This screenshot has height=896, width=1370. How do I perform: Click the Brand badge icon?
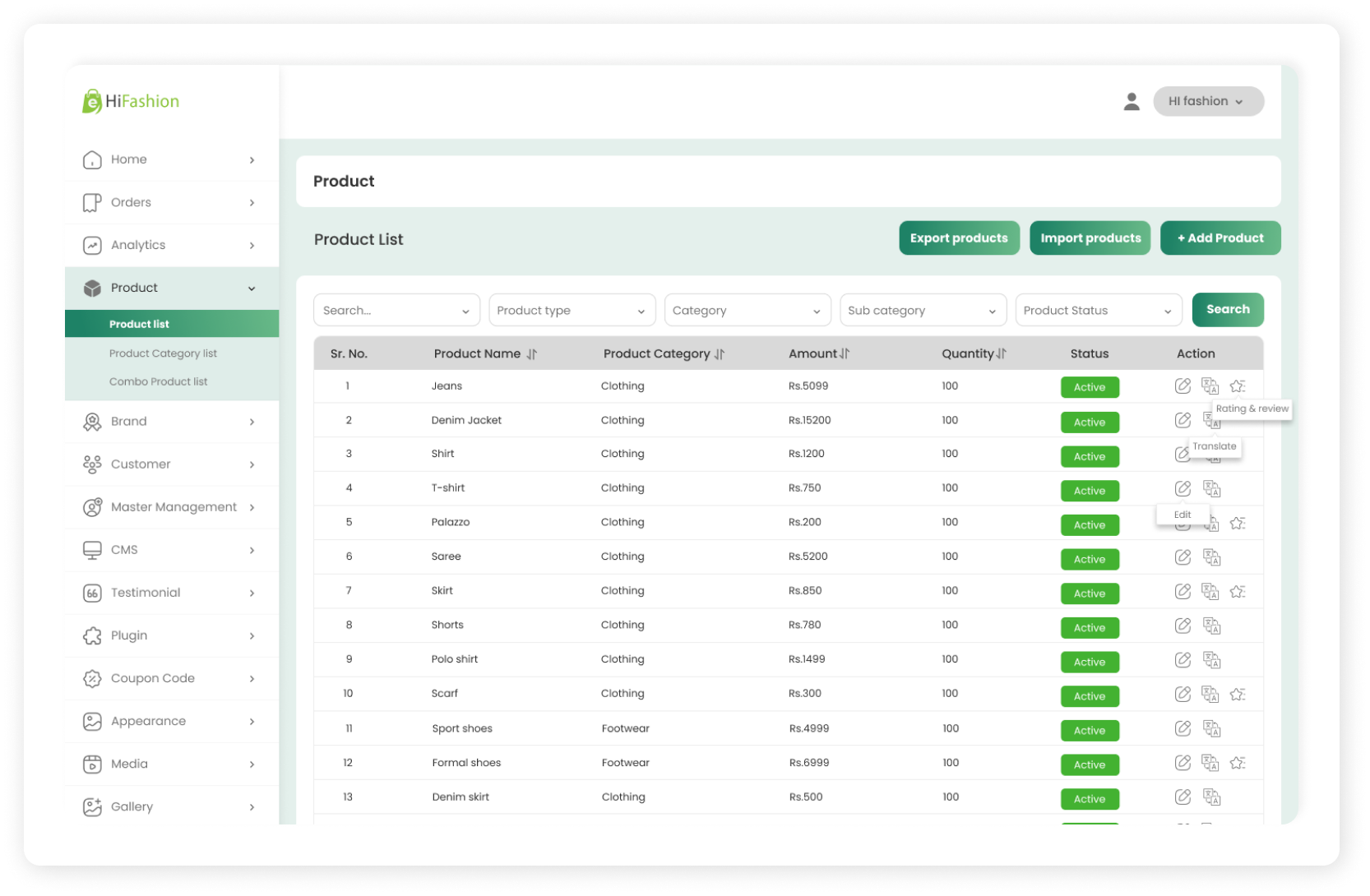pyautogui.click(x=92, y=422)
